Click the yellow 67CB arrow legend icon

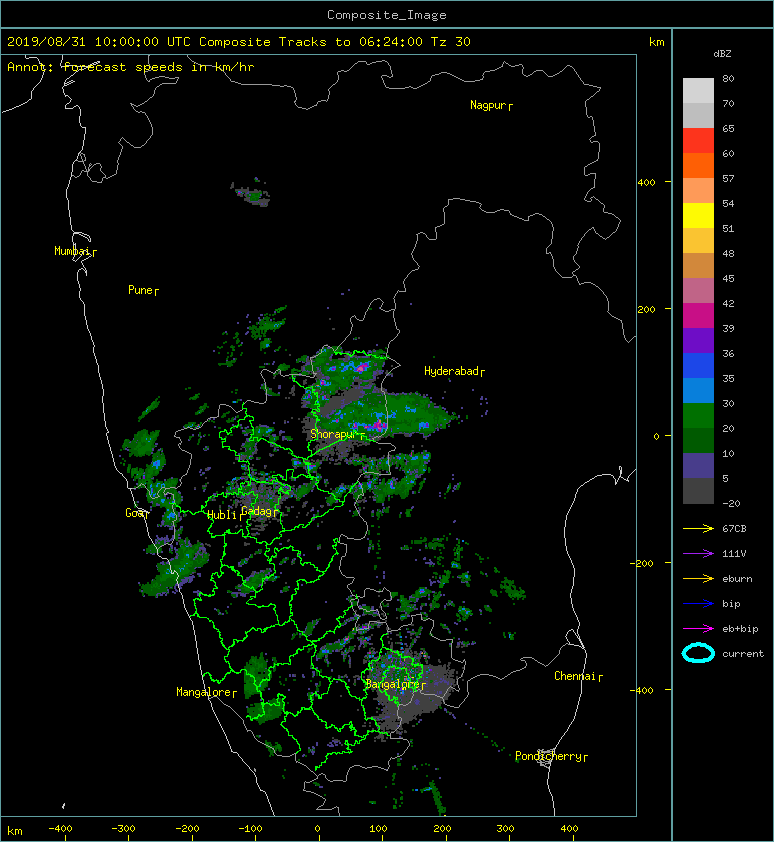[698, 528]
